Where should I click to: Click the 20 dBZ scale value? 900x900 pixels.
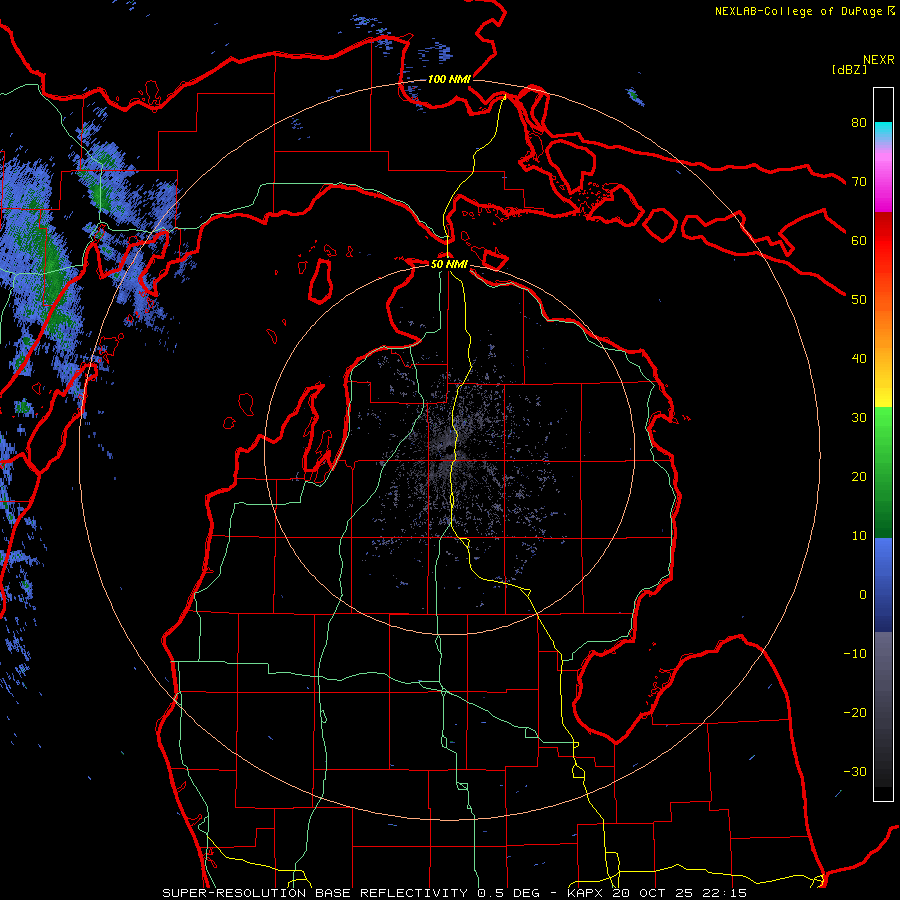859,476
